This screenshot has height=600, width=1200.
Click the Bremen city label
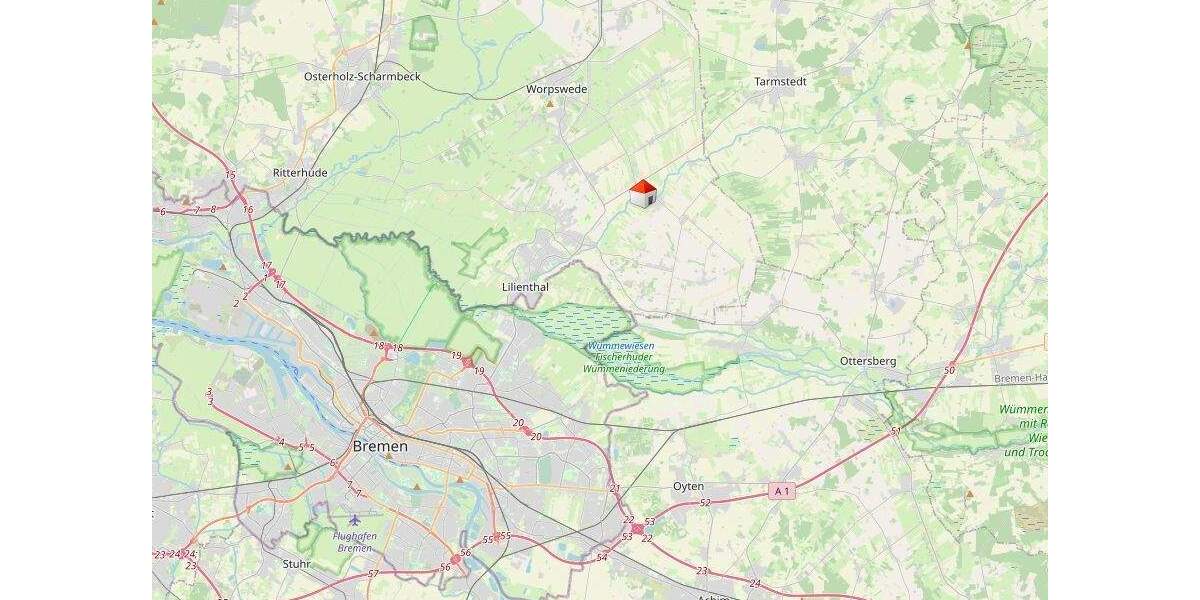[380, 447]
